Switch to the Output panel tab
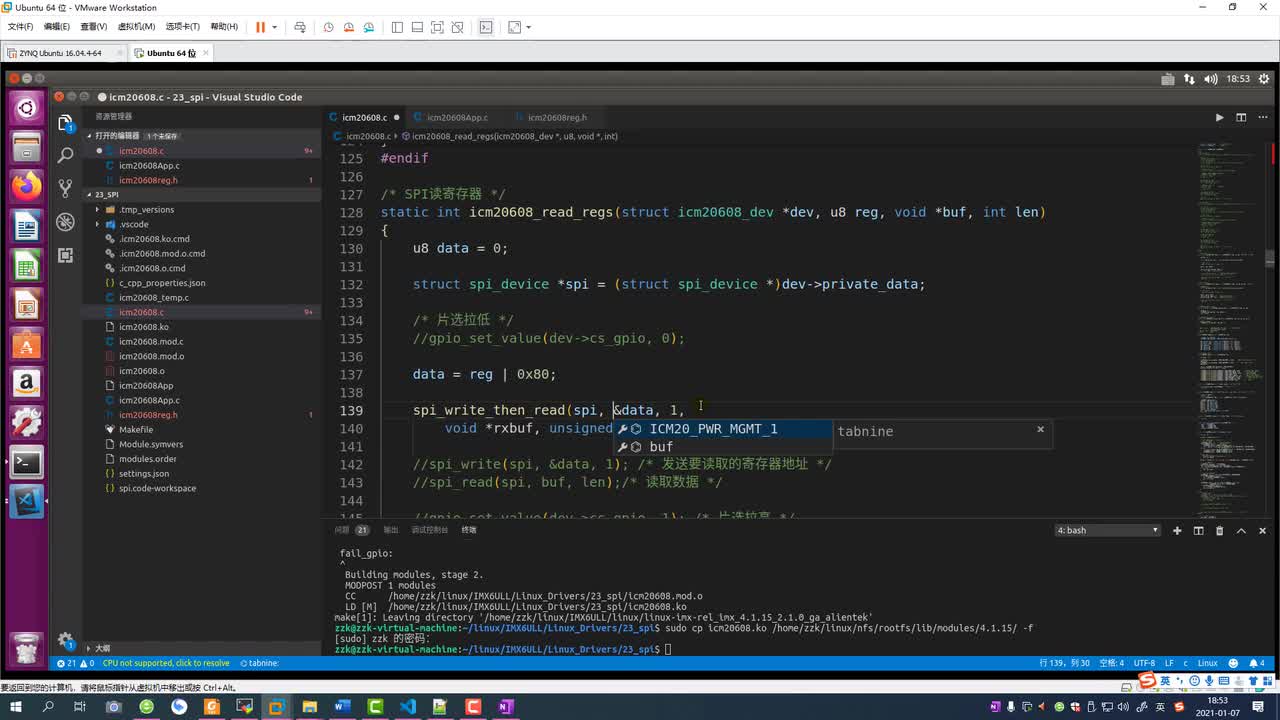This screenshot has height=720, width=1280. click(x=390, y=530)
